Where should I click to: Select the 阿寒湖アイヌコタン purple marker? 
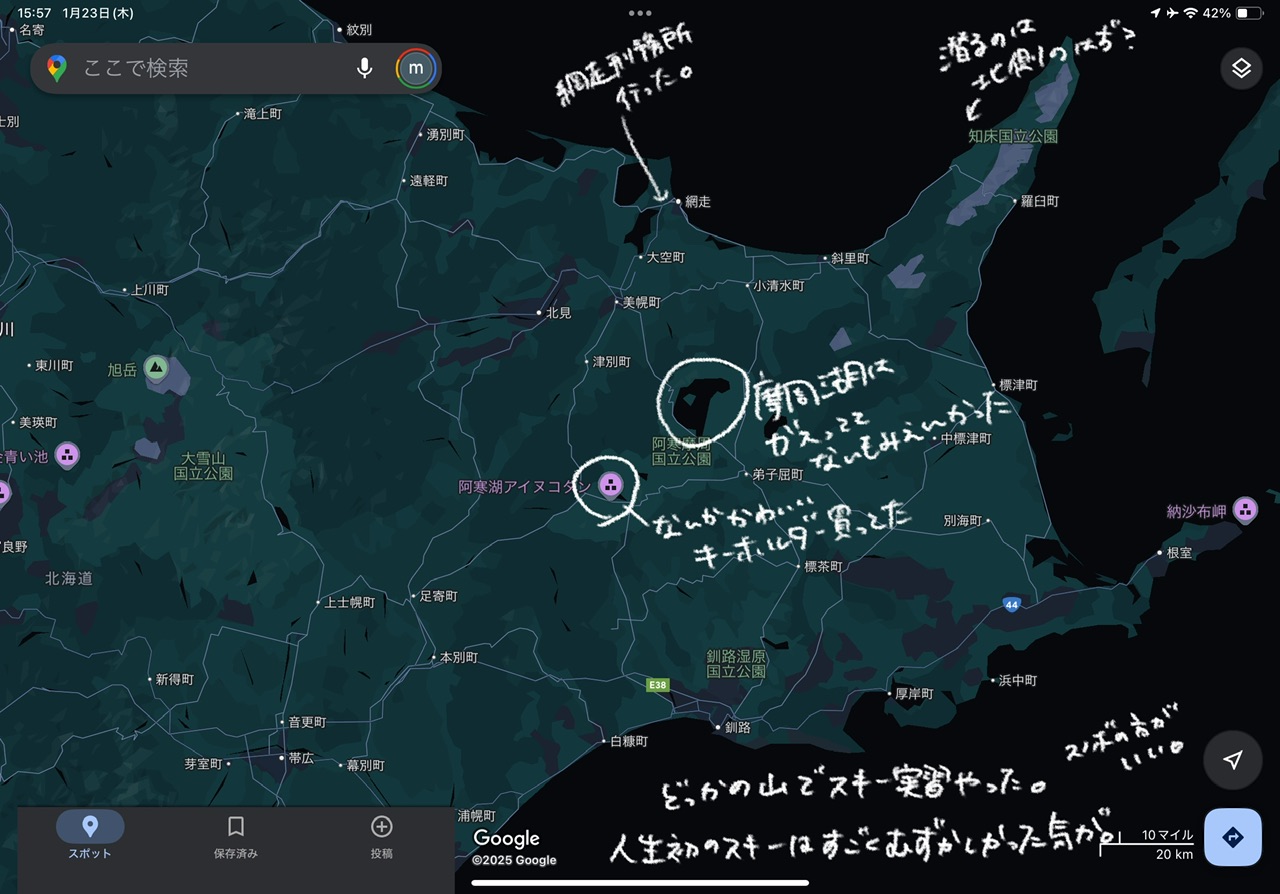[609, 486]
